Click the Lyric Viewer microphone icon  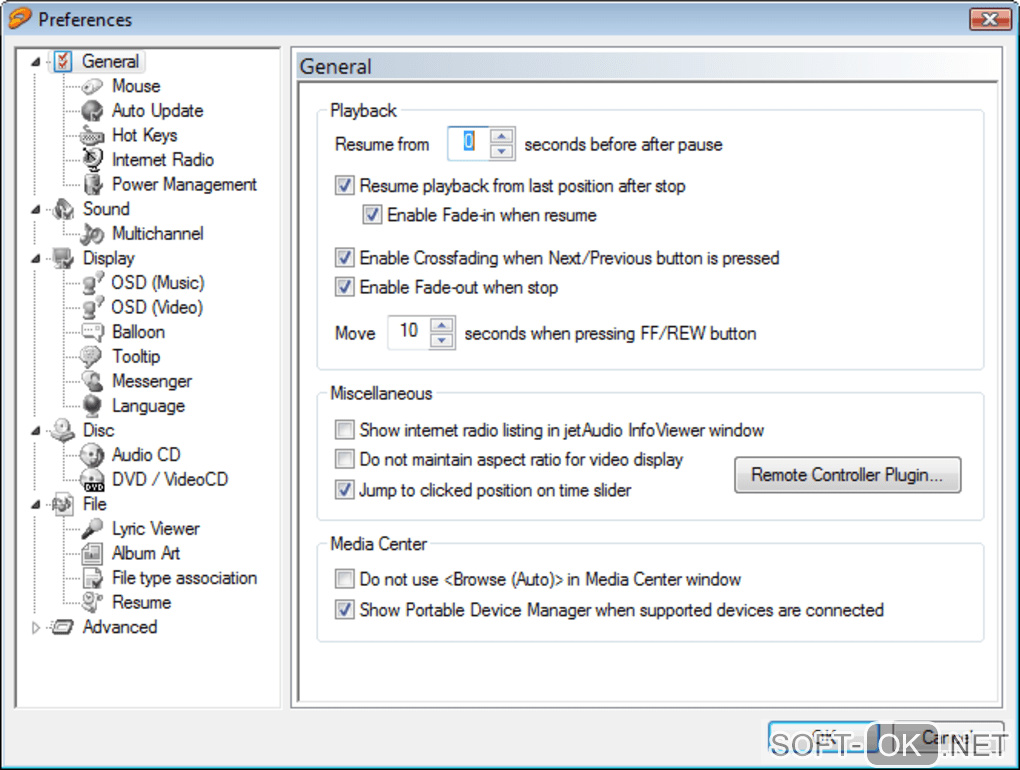coord(93,529)
